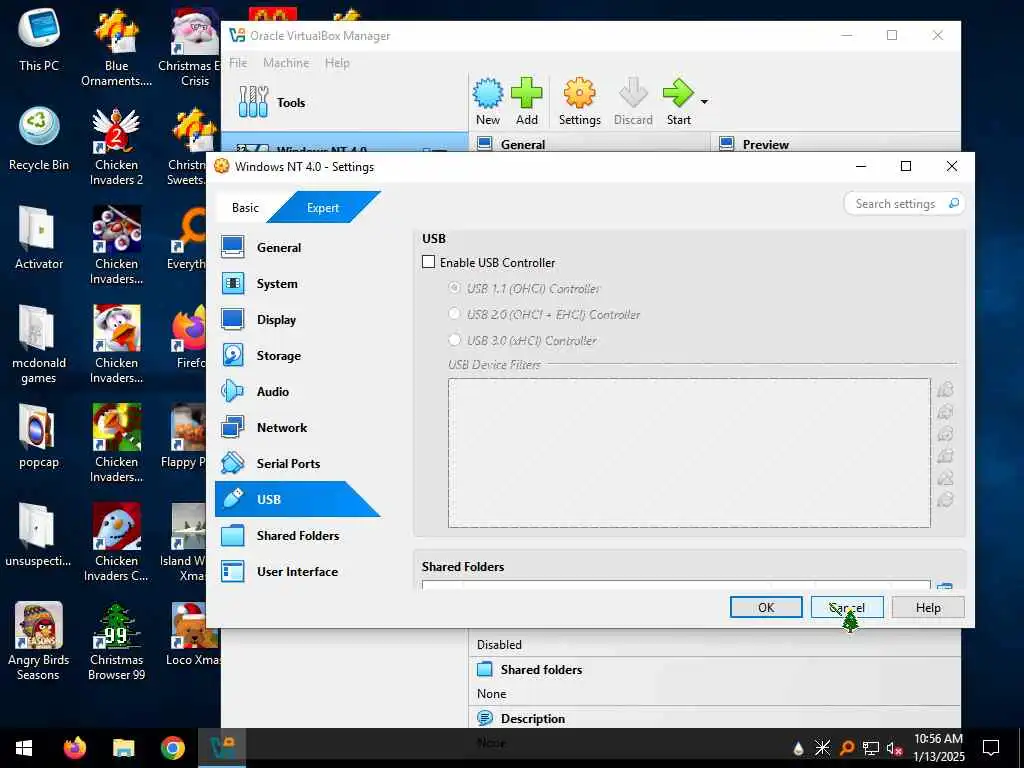Image resolution: width=1024 pixels, height=768 pixels.
Task: Click the Help button in Settings dialog
Action: coord(928,607)
